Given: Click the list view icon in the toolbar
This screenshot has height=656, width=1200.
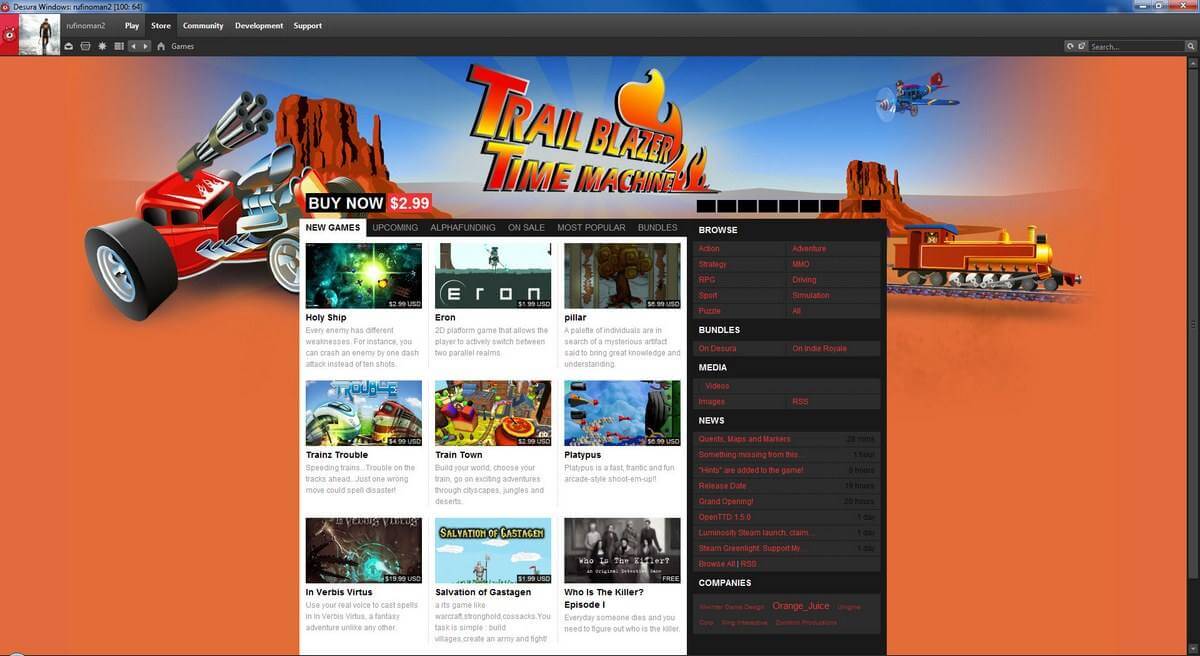Looking at the screenshot, I should point(119,46).
